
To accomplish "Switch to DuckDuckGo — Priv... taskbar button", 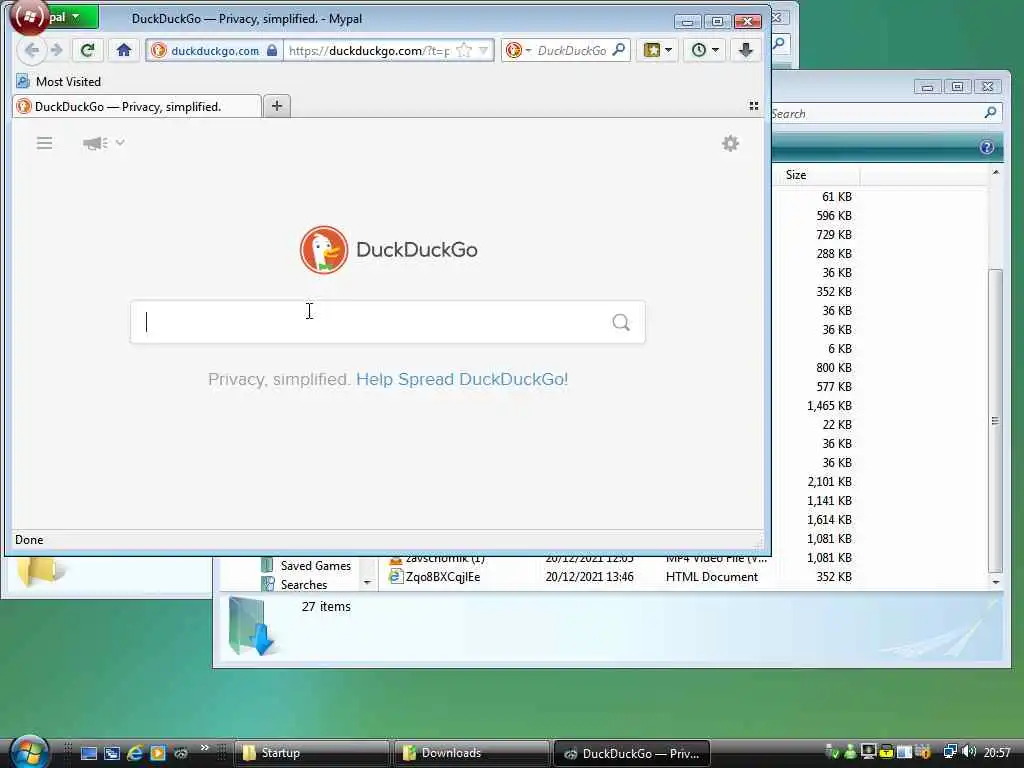I will coord(632,753).
